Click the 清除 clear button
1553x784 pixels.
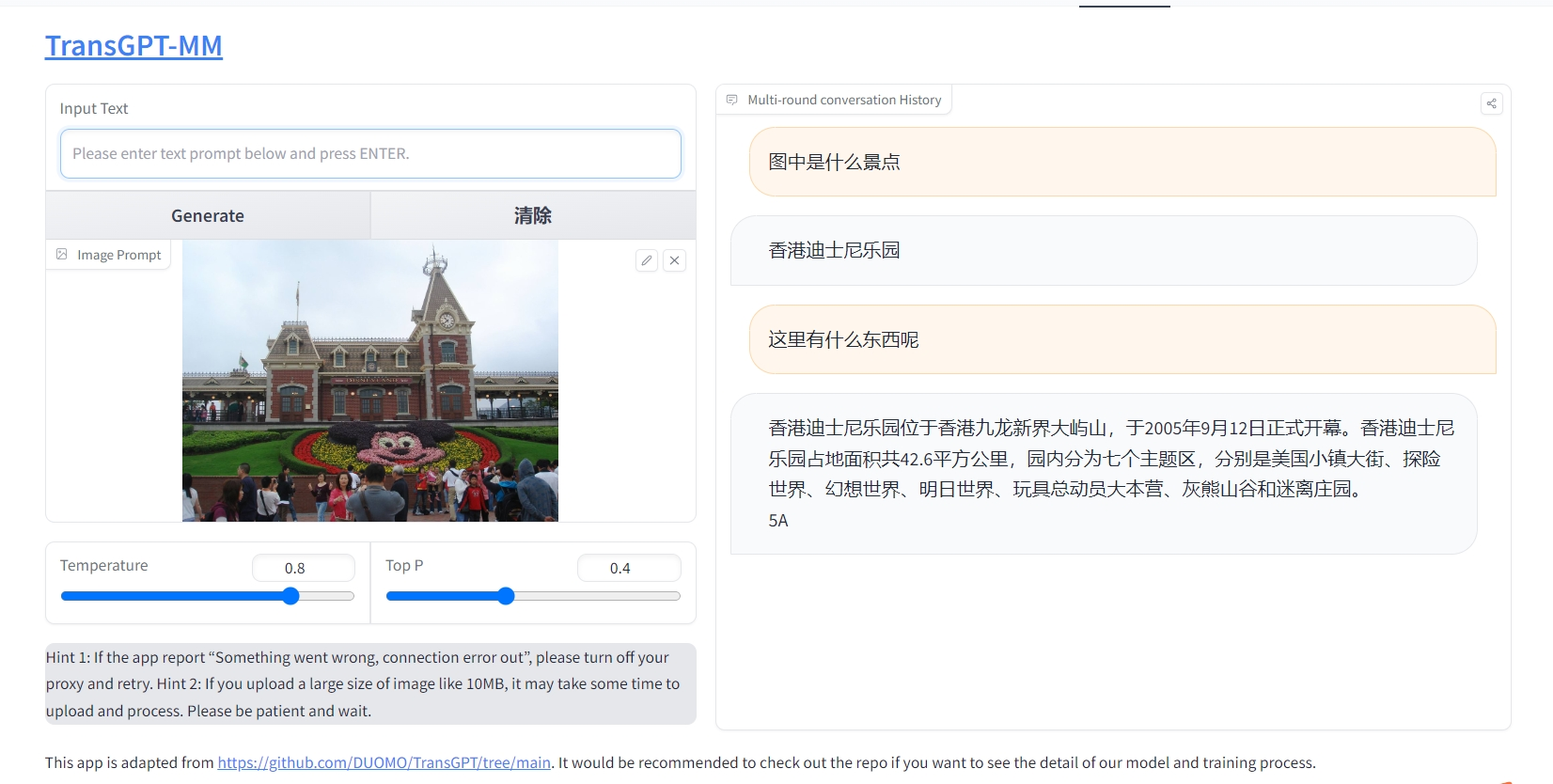533,215
